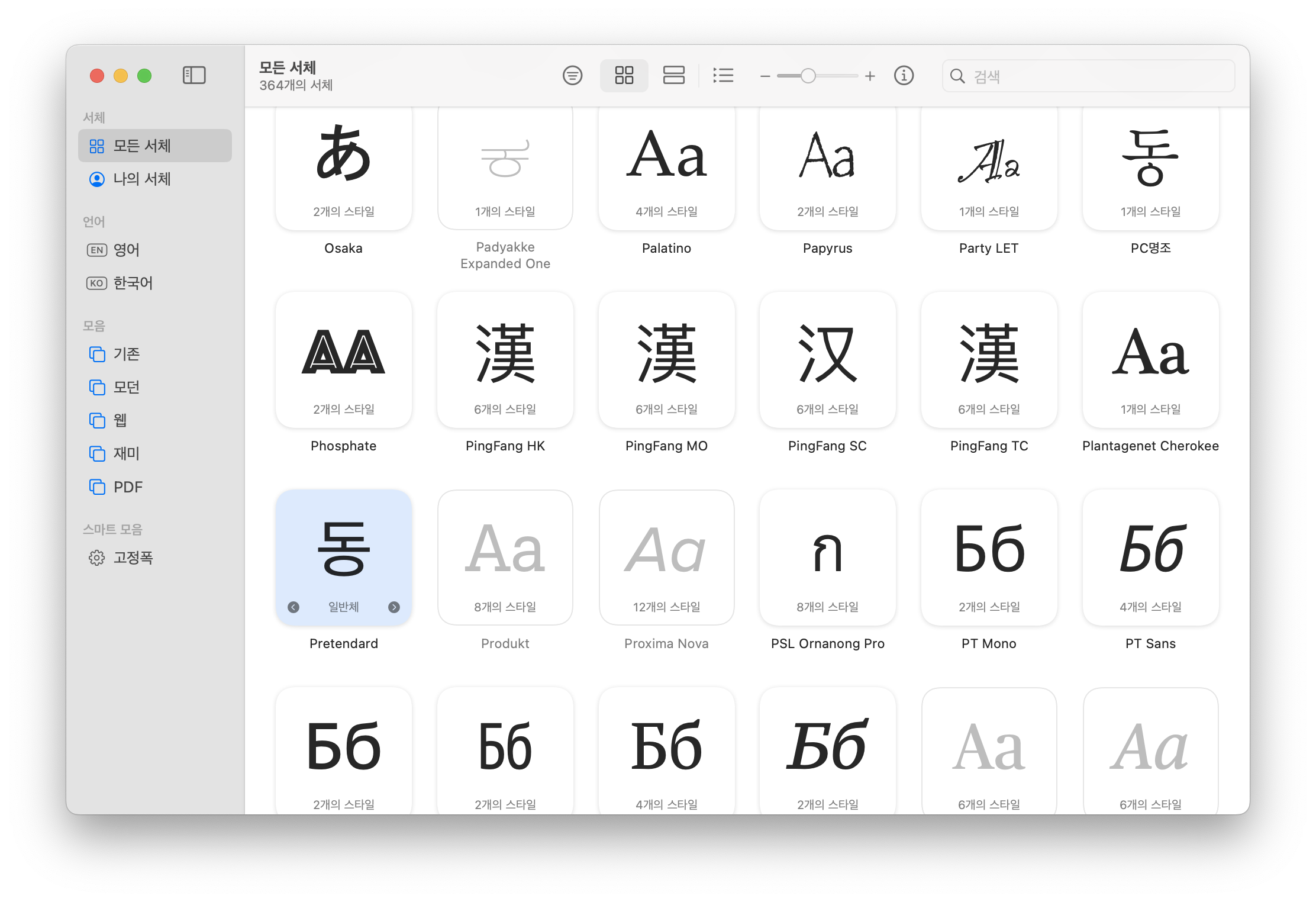Viewport: 1316px width, 902px height.
Task: Click the gear icon beside 고정폭
Action: (x=96, y=558)
